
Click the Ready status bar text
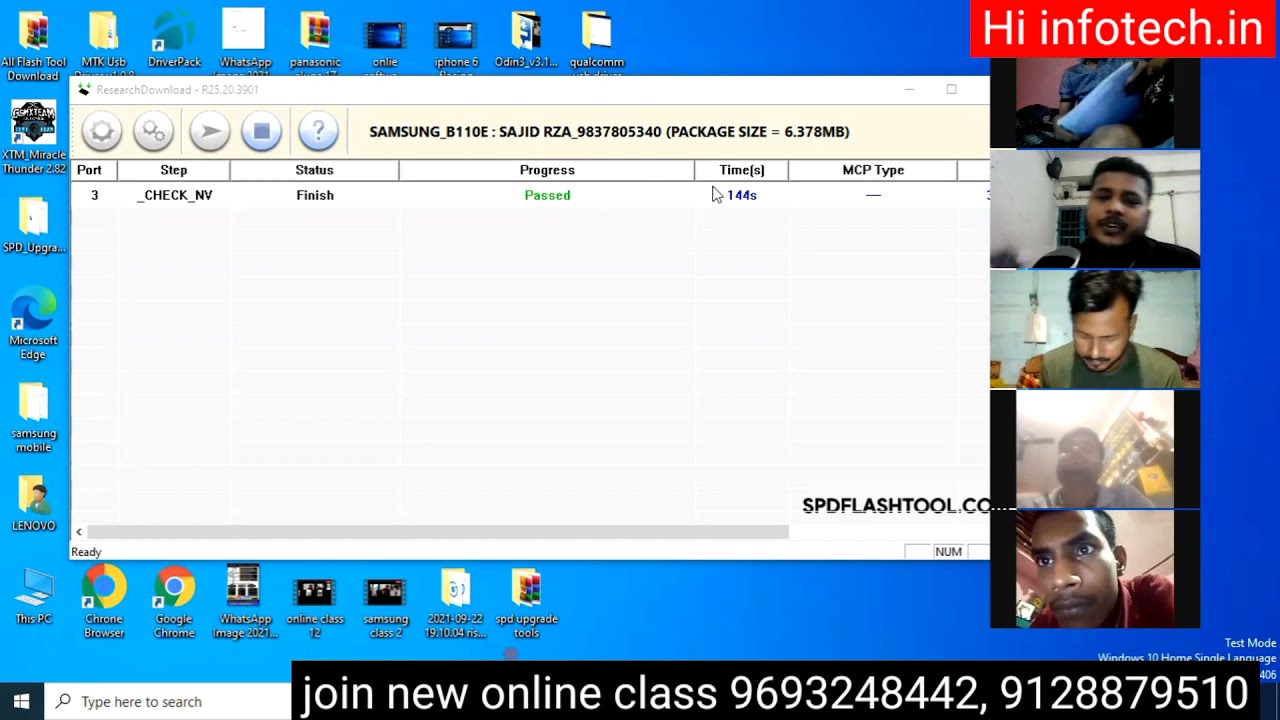tap(86, 552)
